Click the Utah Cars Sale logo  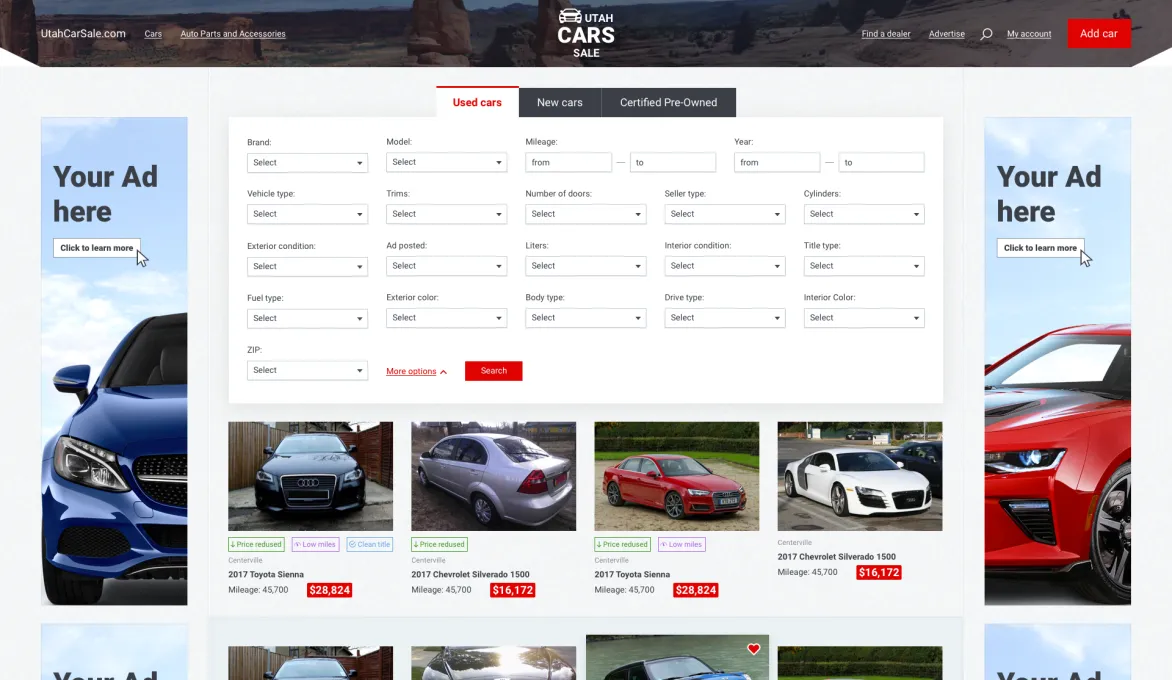tap(586, 34)
